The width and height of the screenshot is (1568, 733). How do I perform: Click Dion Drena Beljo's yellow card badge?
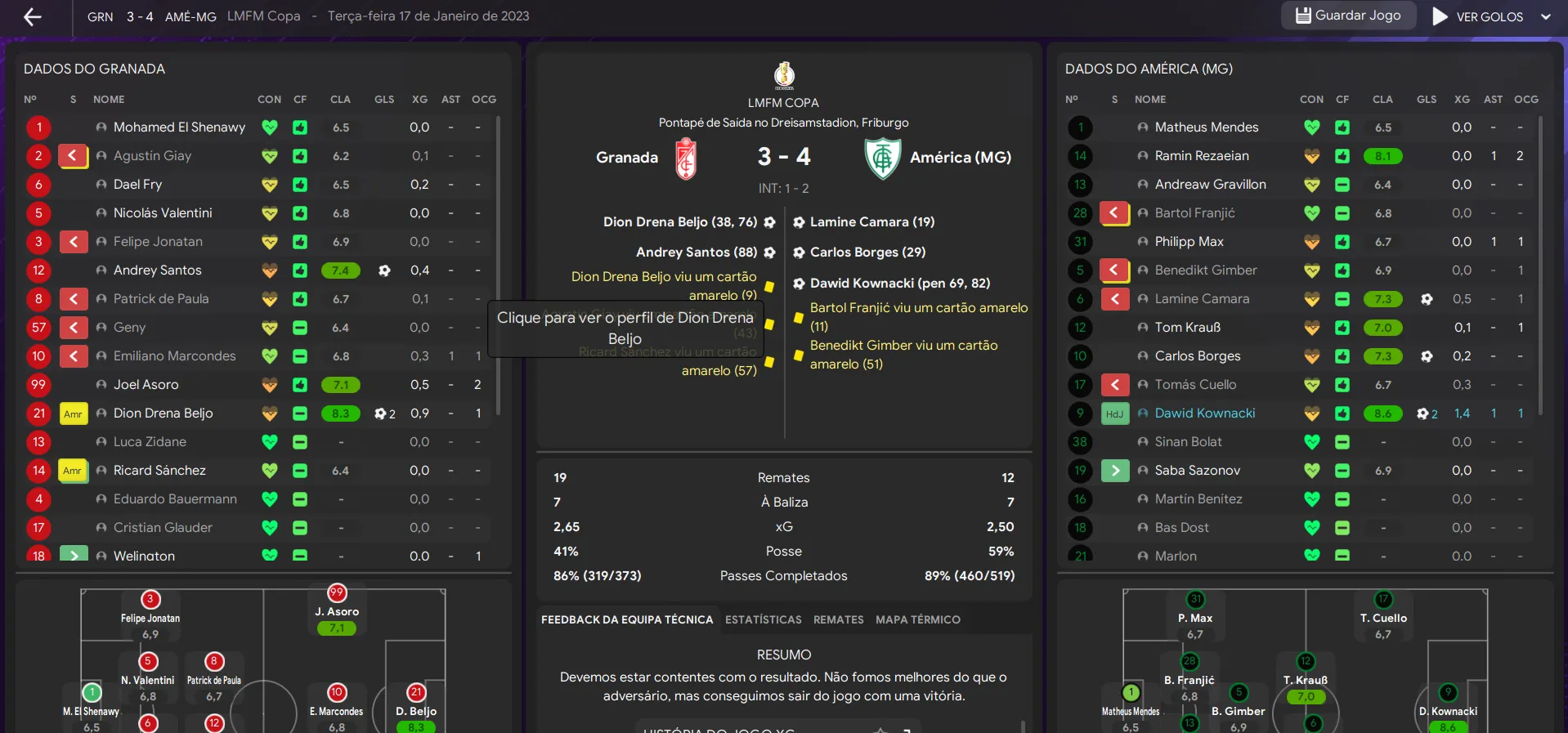73,413
